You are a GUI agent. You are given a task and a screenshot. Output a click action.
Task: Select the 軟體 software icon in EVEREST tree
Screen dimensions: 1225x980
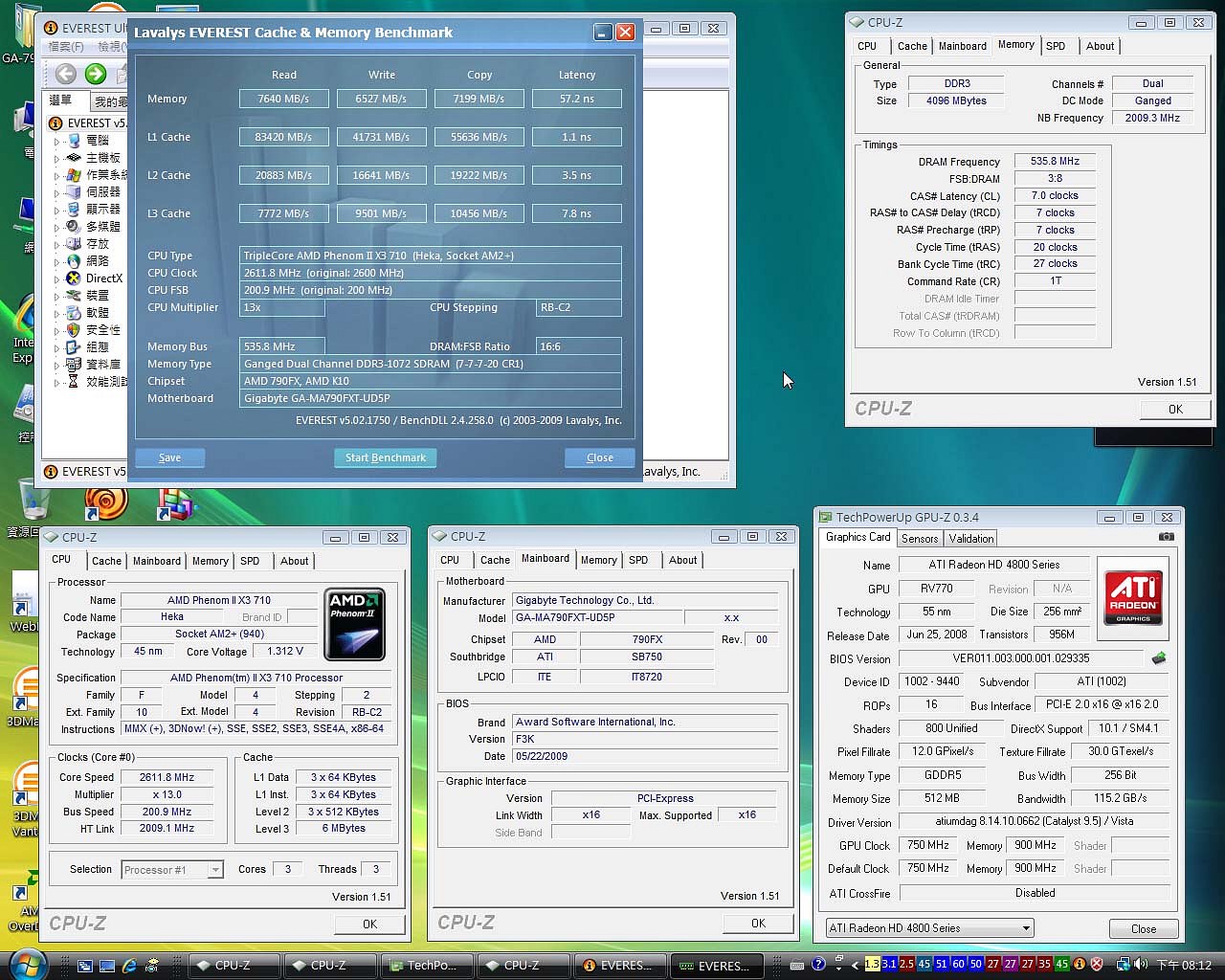pos(74,313)
